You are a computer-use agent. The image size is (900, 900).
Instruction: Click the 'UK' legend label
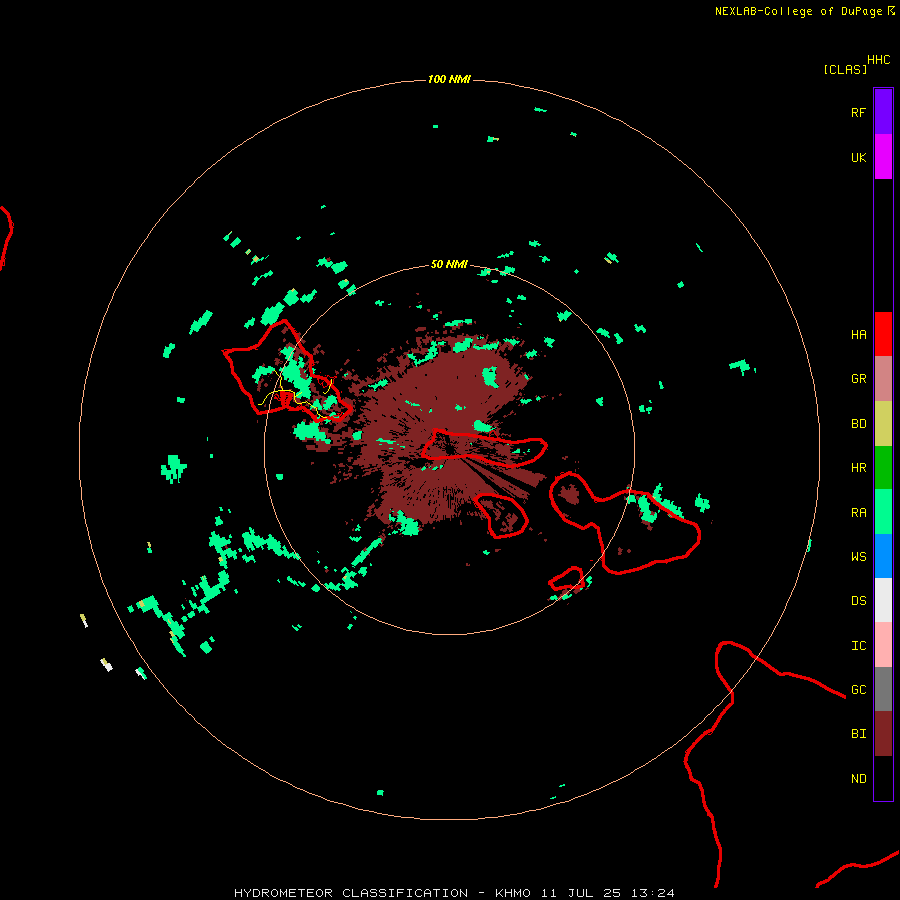click(x=858, y=157)
